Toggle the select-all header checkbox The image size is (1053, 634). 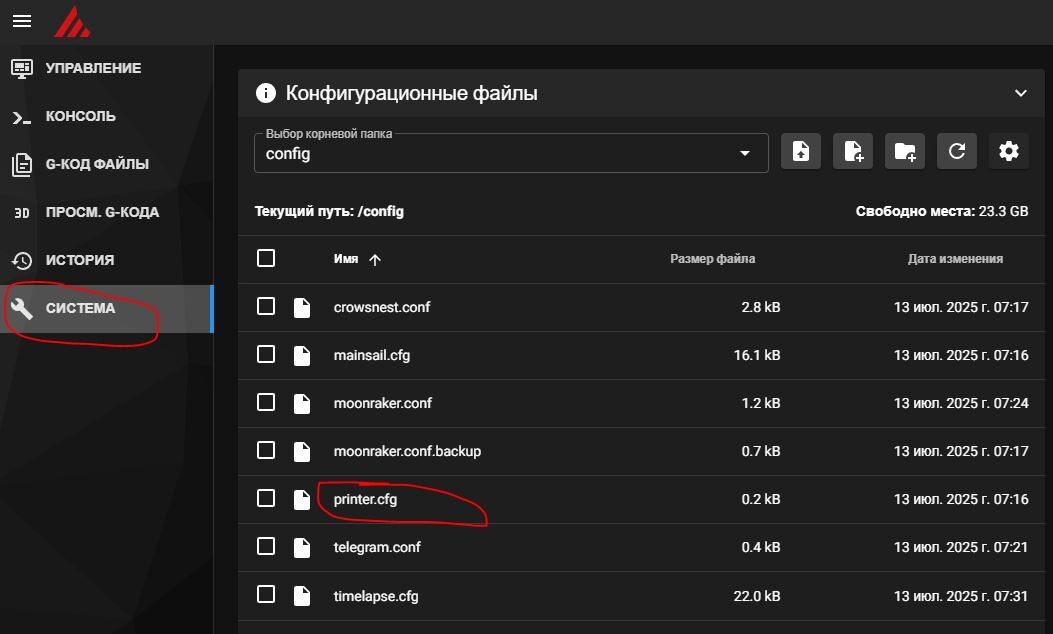266,258
